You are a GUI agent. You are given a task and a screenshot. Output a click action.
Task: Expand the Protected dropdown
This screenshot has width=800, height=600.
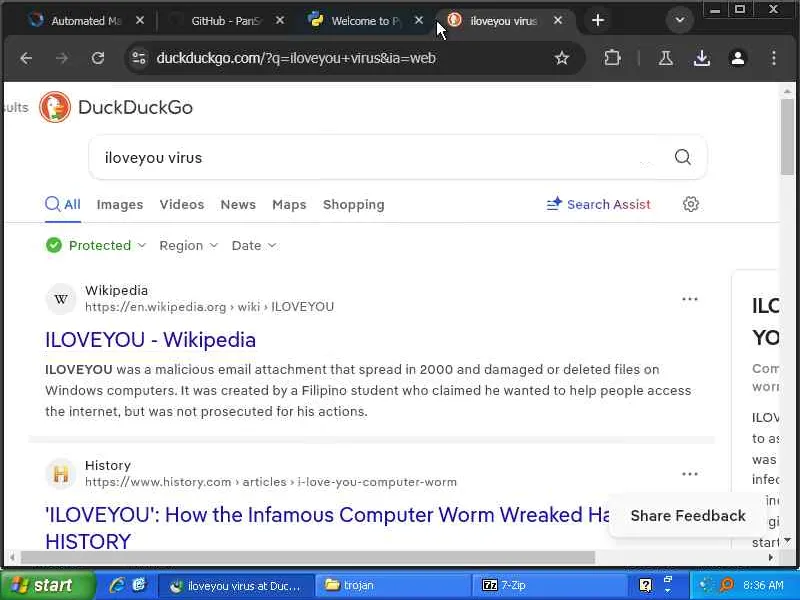[x=96, y=245]
